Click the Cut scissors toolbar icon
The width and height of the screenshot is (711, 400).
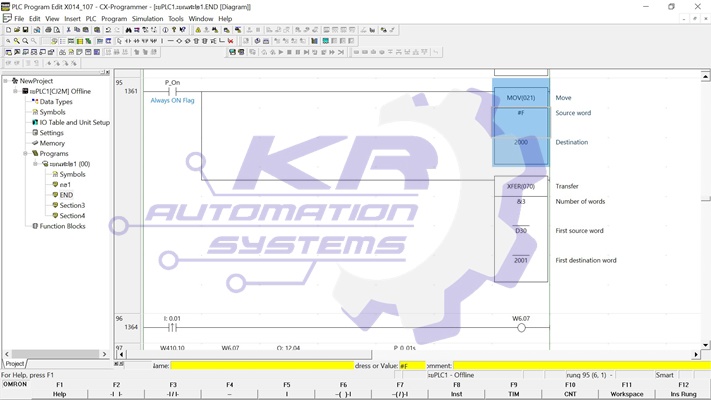(67, 30)
